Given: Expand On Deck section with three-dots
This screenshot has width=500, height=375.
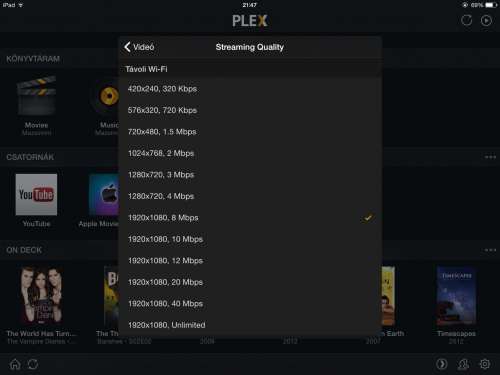Looking at the screenshot, I should pos(490,250).
